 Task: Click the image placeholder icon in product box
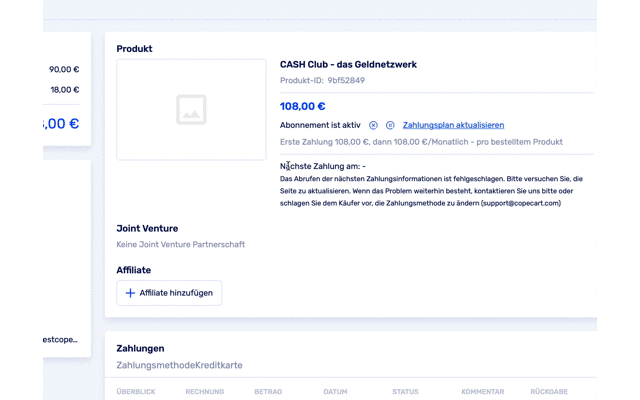[191, 109]
